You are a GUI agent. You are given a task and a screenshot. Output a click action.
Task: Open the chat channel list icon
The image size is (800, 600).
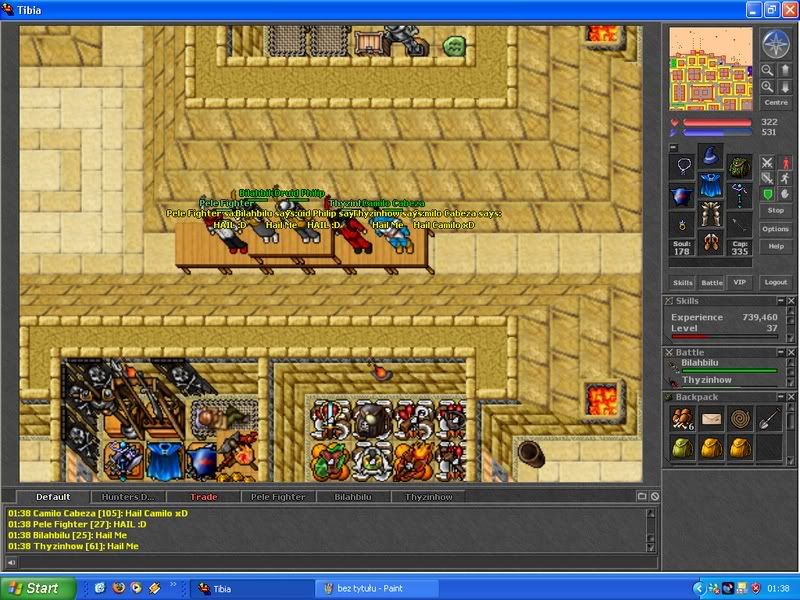642,496
